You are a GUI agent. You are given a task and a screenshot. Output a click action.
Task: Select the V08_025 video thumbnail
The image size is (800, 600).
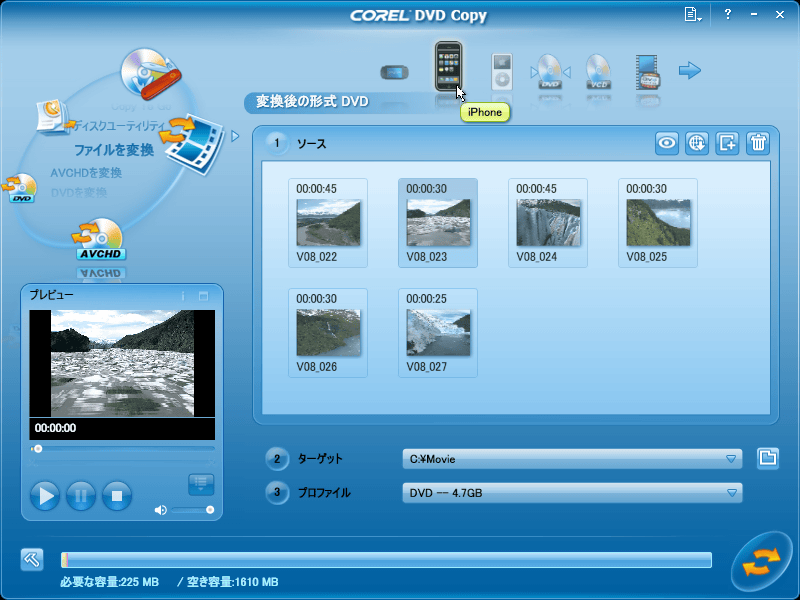tap(658, 223)
